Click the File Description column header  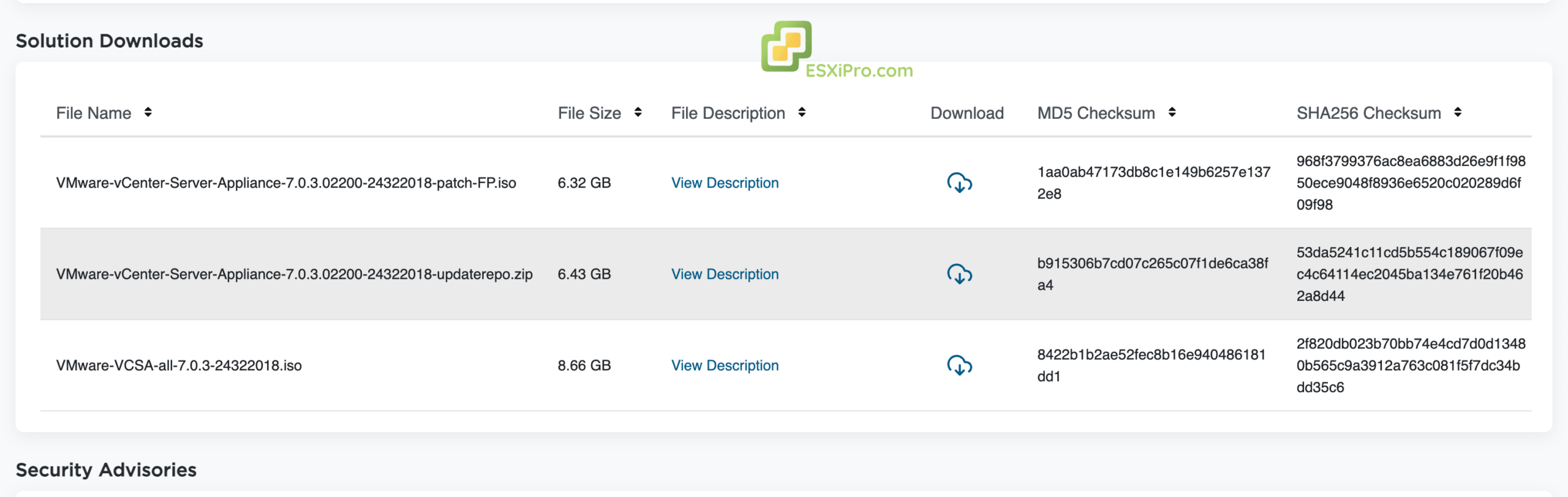point(728,113)
